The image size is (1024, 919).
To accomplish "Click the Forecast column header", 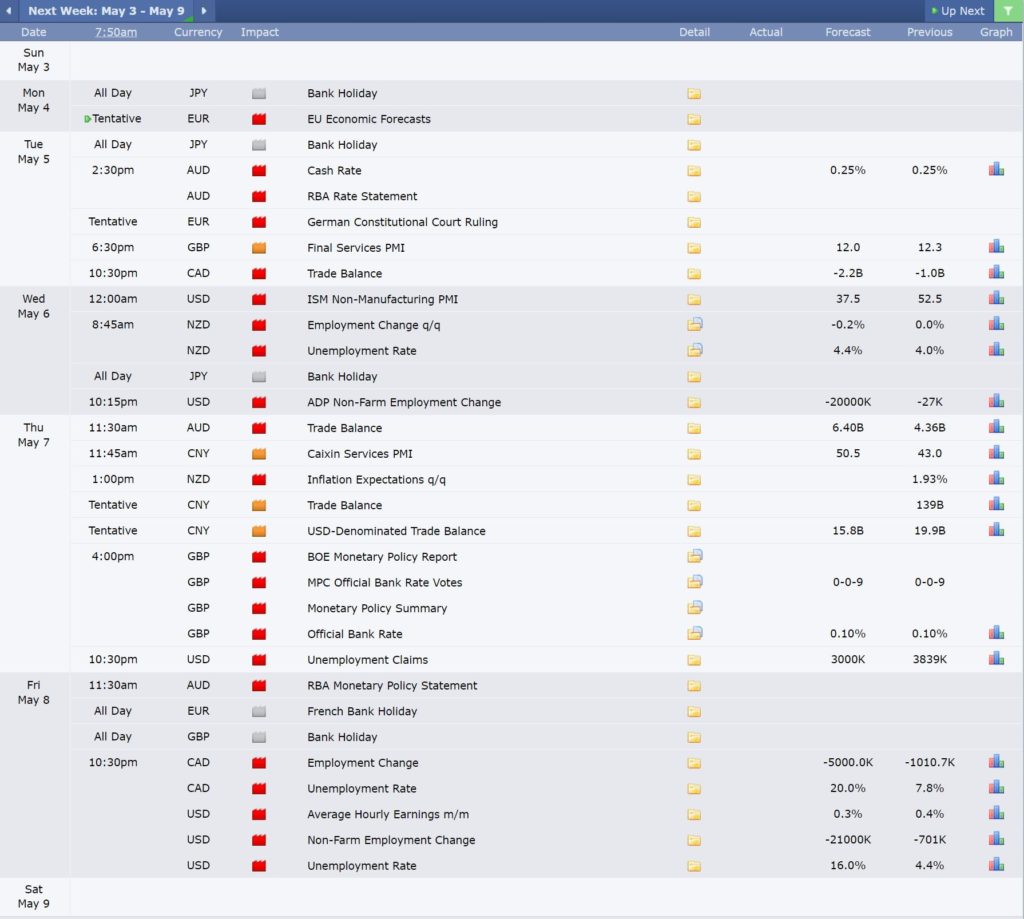I will point(848,32).
